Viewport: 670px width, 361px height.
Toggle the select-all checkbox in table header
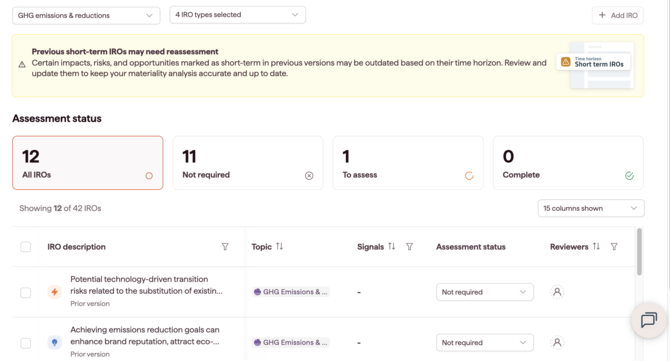(x=26, y=247)
